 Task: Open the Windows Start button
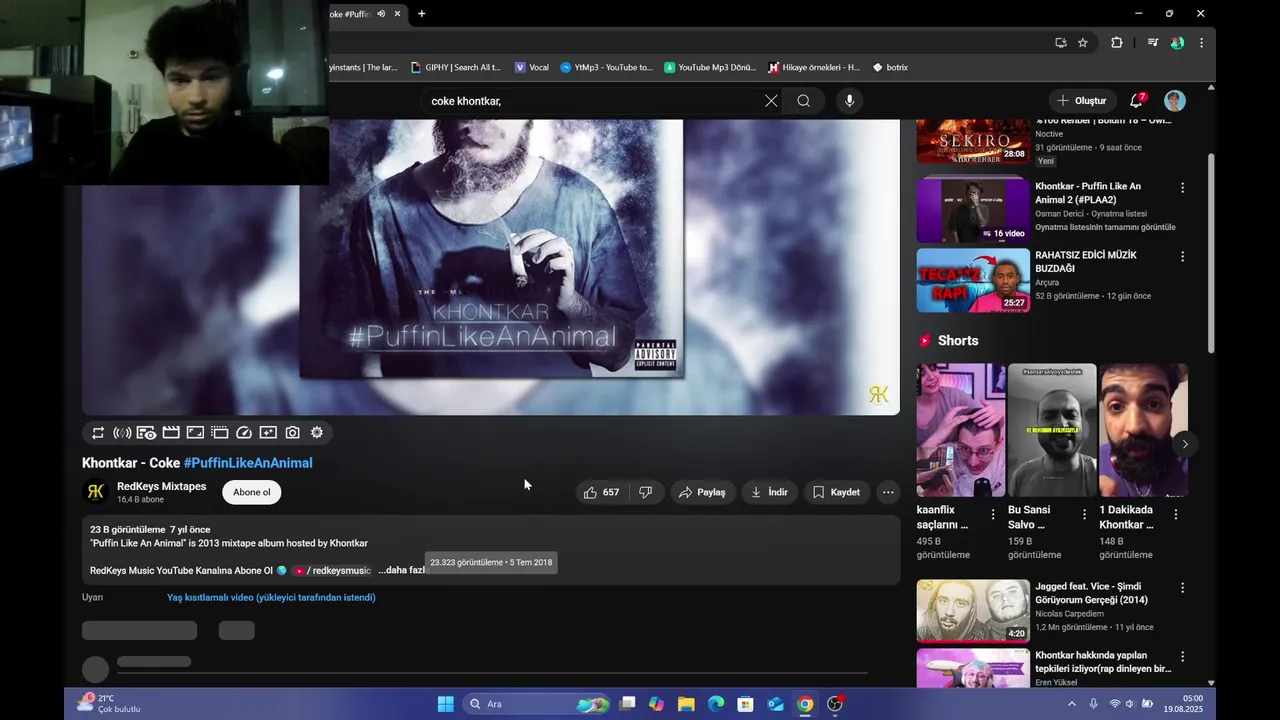(x=446, y=704)
